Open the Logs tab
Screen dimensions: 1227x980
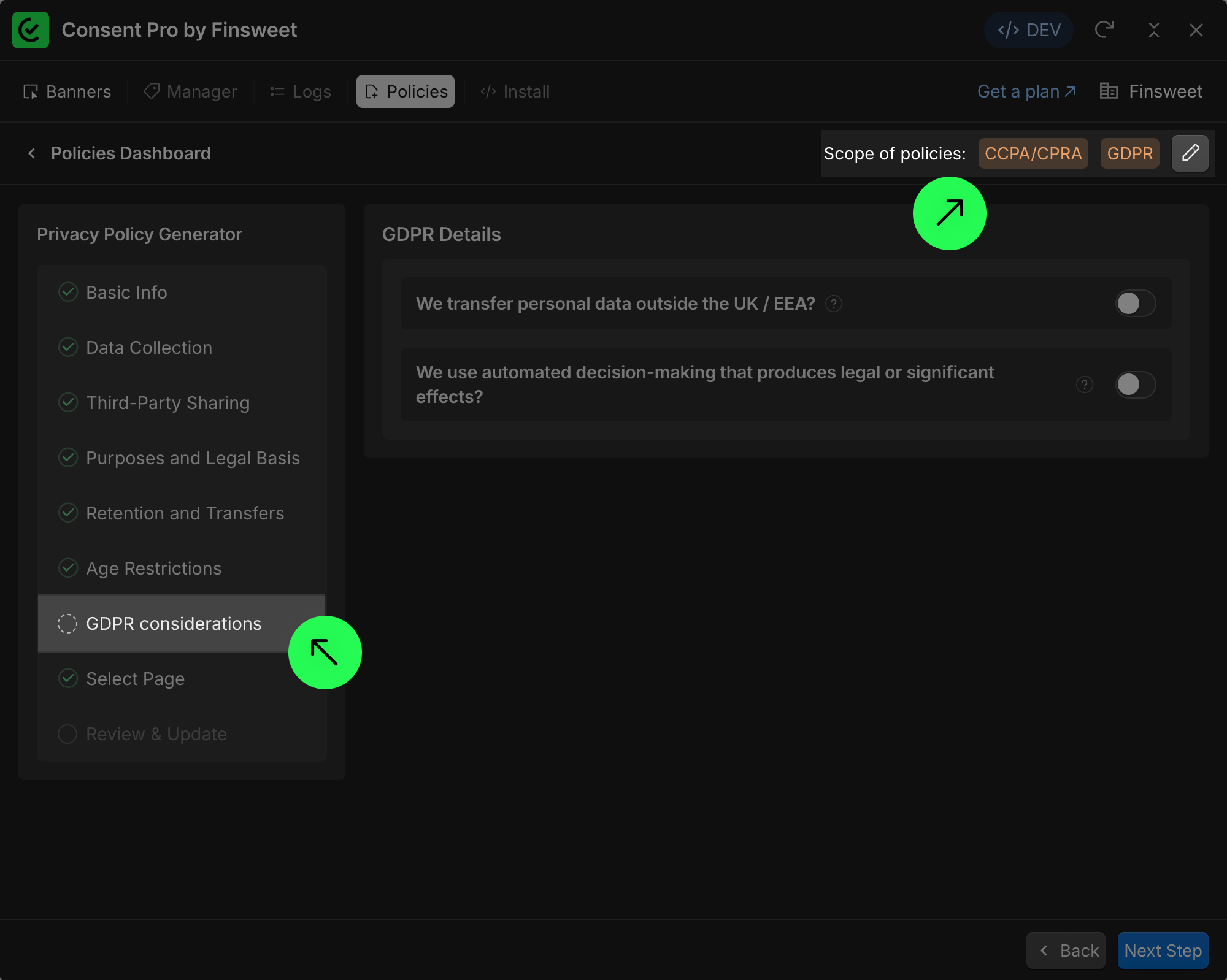(301, 91)
